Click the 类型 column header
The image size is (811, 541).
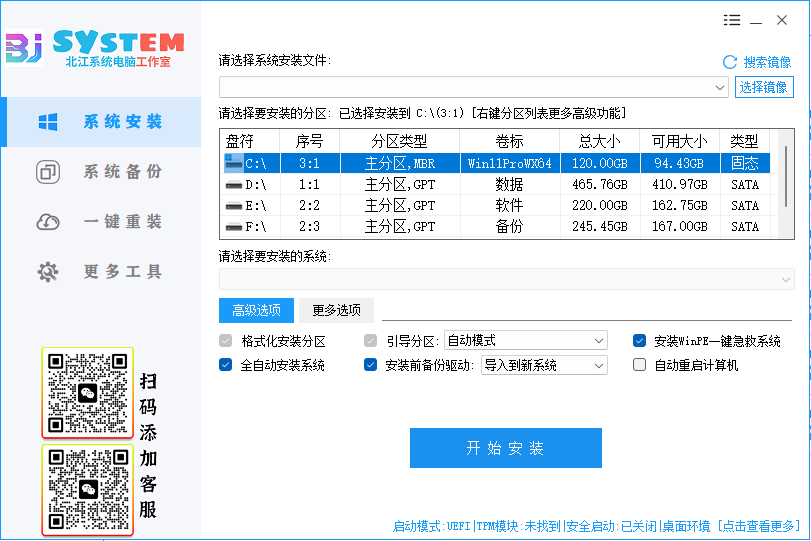click(744, 141)
